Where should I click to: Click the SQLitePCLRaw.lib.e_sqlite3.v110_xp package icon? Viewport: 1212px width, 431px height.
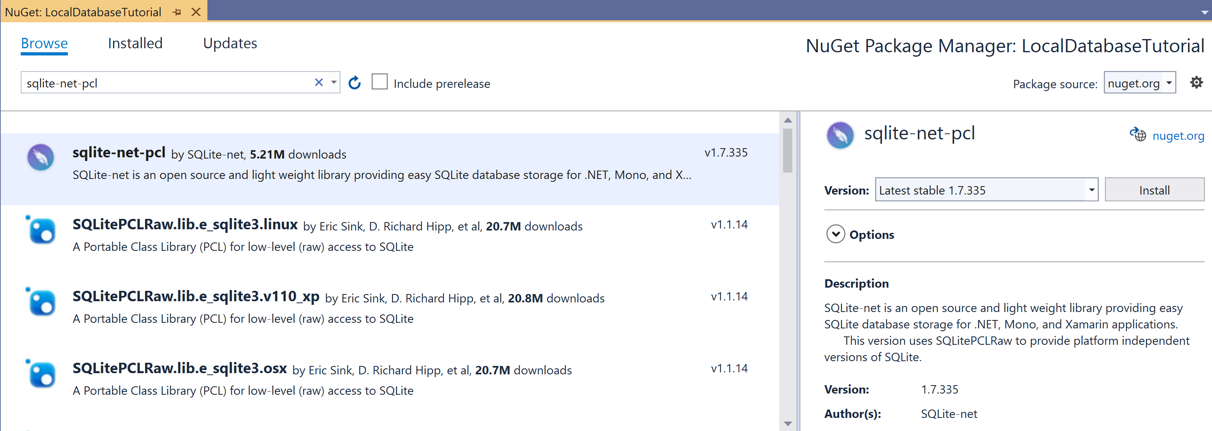coord(41,302)
